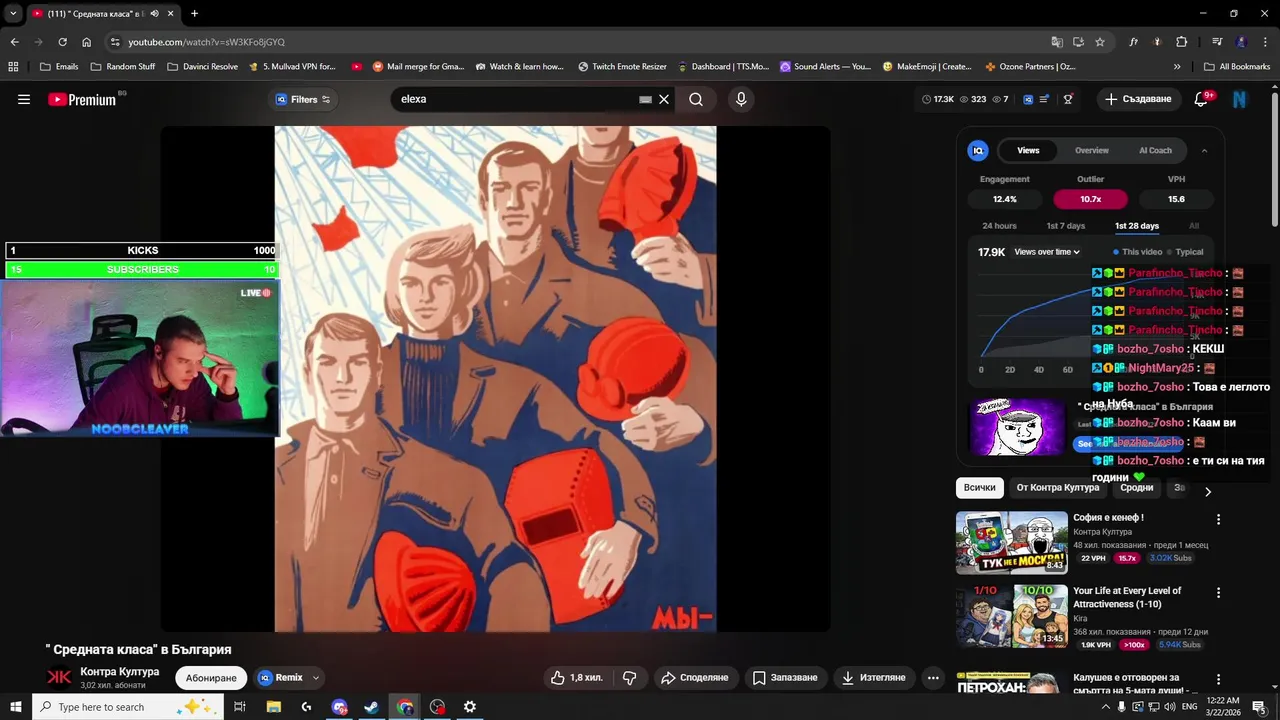This screenshot has height=720, width=1280.
Task: Like the video (1,8 хил.)
Action: [578, 677]
